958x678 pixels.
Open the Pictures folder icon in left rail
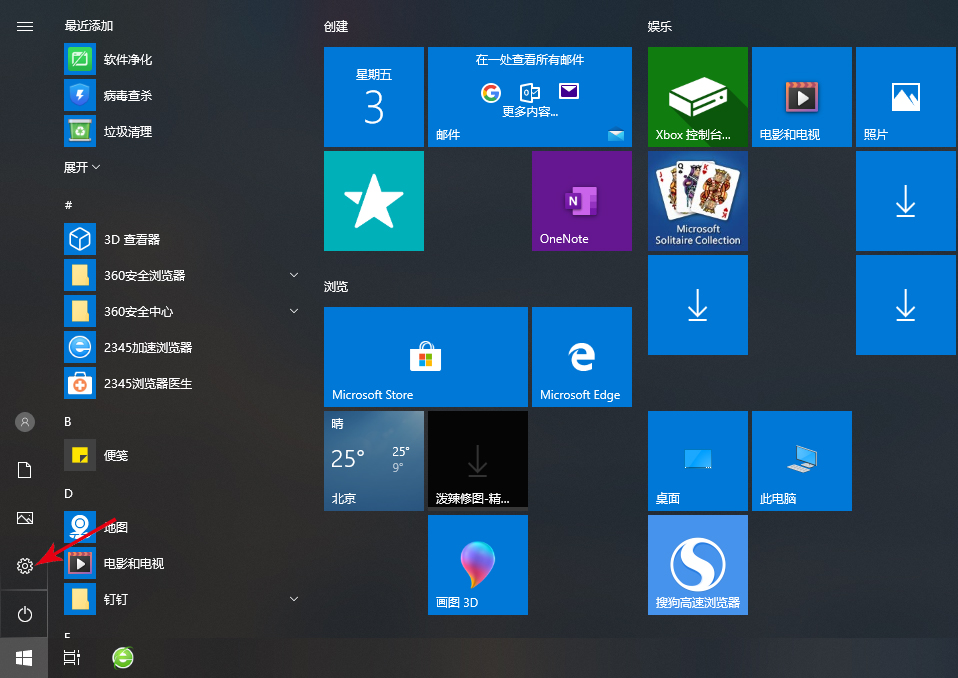click(24, 518)
